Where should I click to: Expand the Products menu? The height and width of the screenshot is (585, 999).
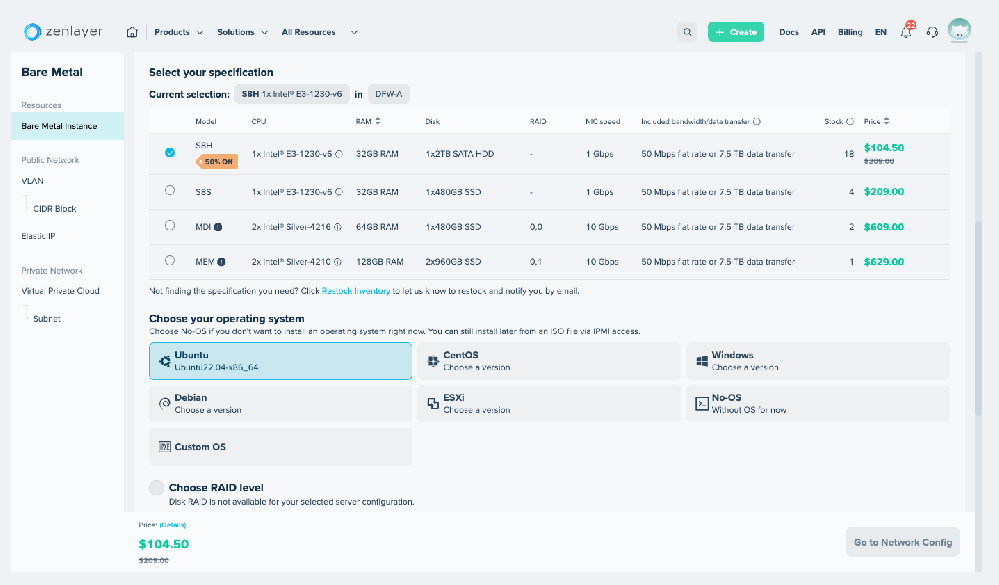[178, 32]
